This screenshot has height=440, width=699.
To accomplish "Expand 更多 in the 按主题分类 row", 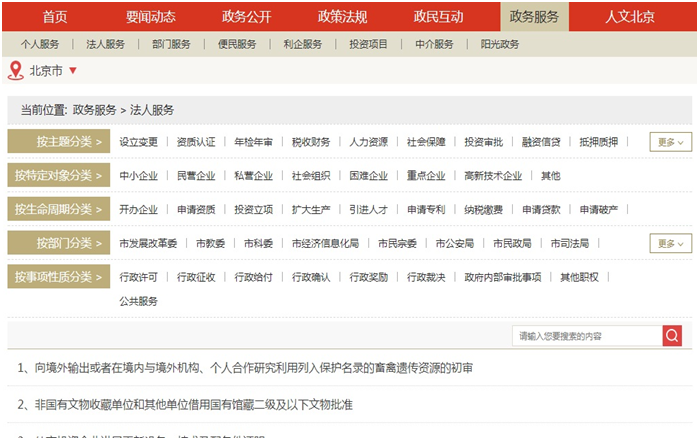I will [670, 142].
